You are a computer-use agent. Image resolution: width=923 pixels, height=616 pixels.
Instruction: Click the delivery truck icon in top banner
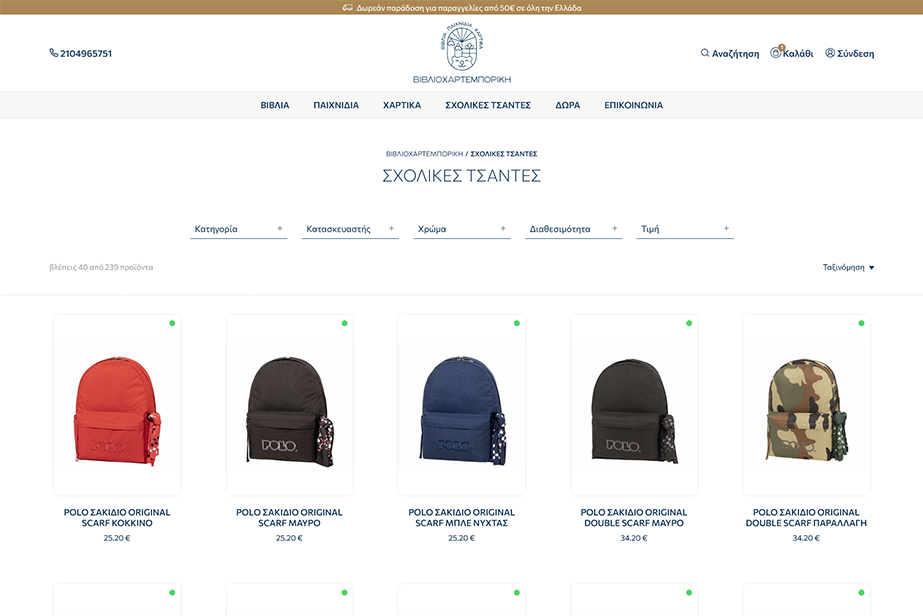pyautogui.click(x=347, y=7)
